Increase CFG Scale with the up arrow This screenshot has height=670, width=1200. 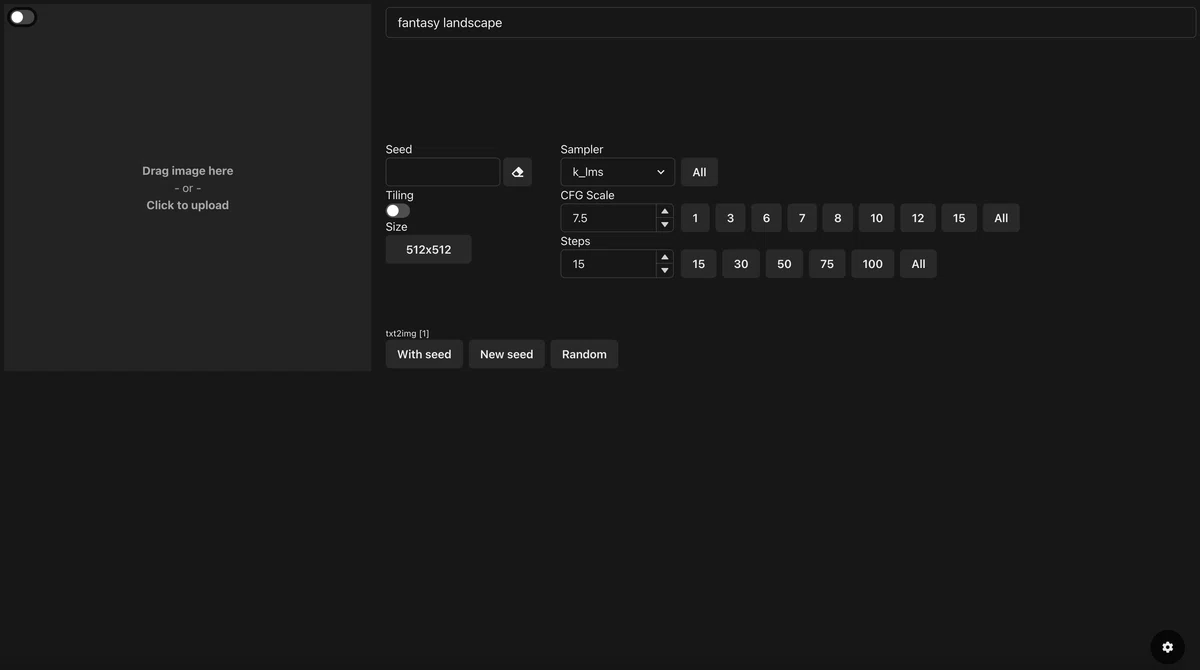tap(665, 211)
